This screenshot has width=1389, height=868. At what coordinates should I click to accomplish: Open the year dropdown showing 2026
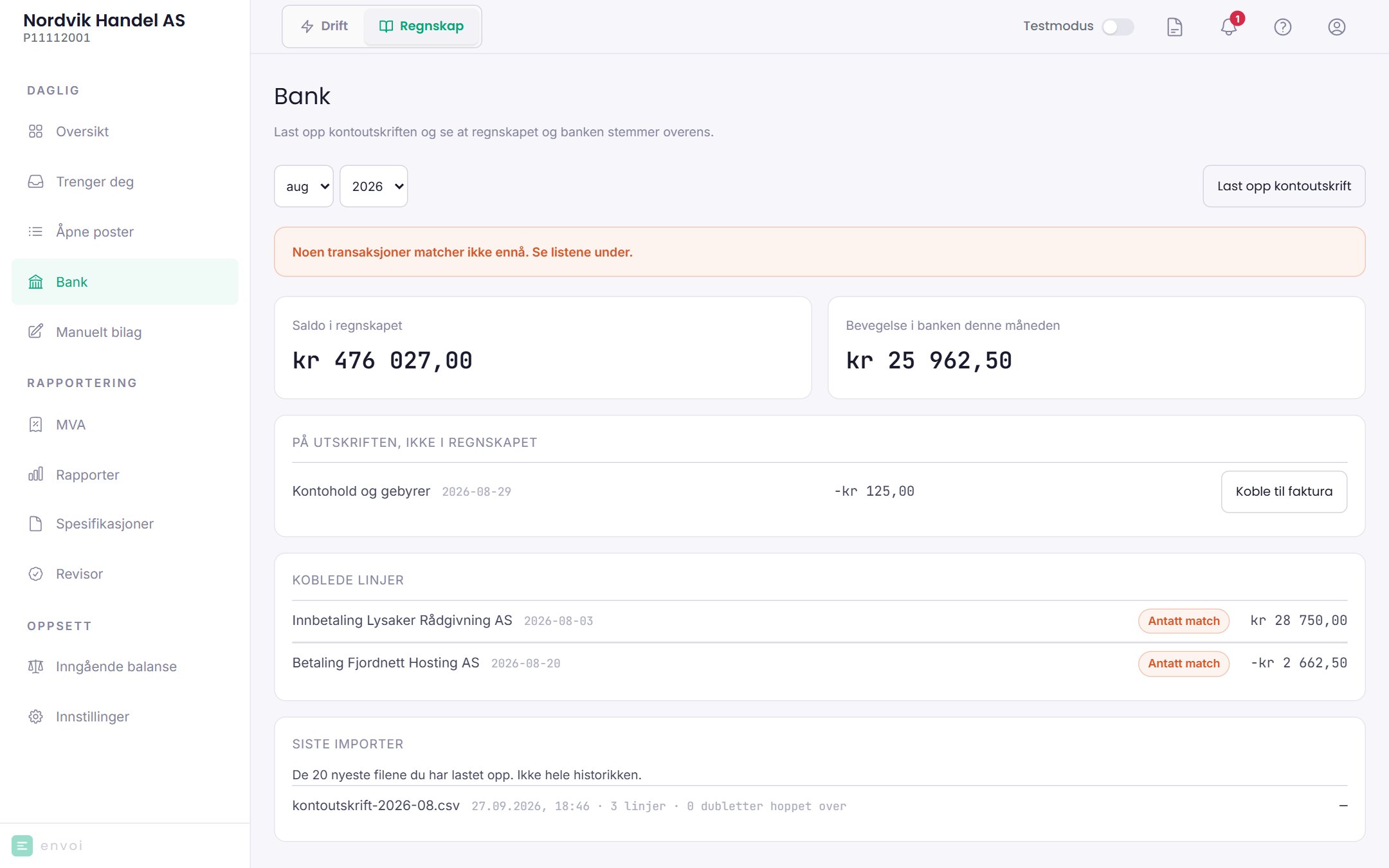(374, 186)
